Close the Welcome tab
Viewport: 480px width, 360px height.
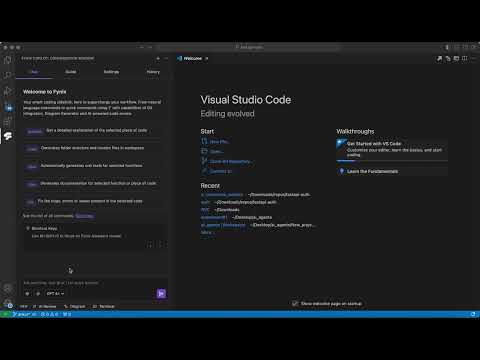point(207,58)
